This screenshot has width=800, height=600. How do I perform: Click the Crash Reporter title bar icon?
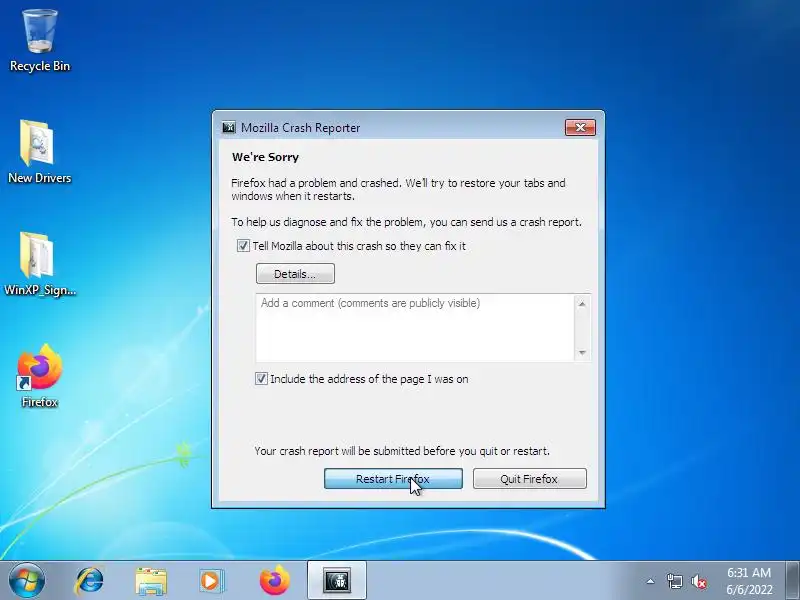[229, 127]
